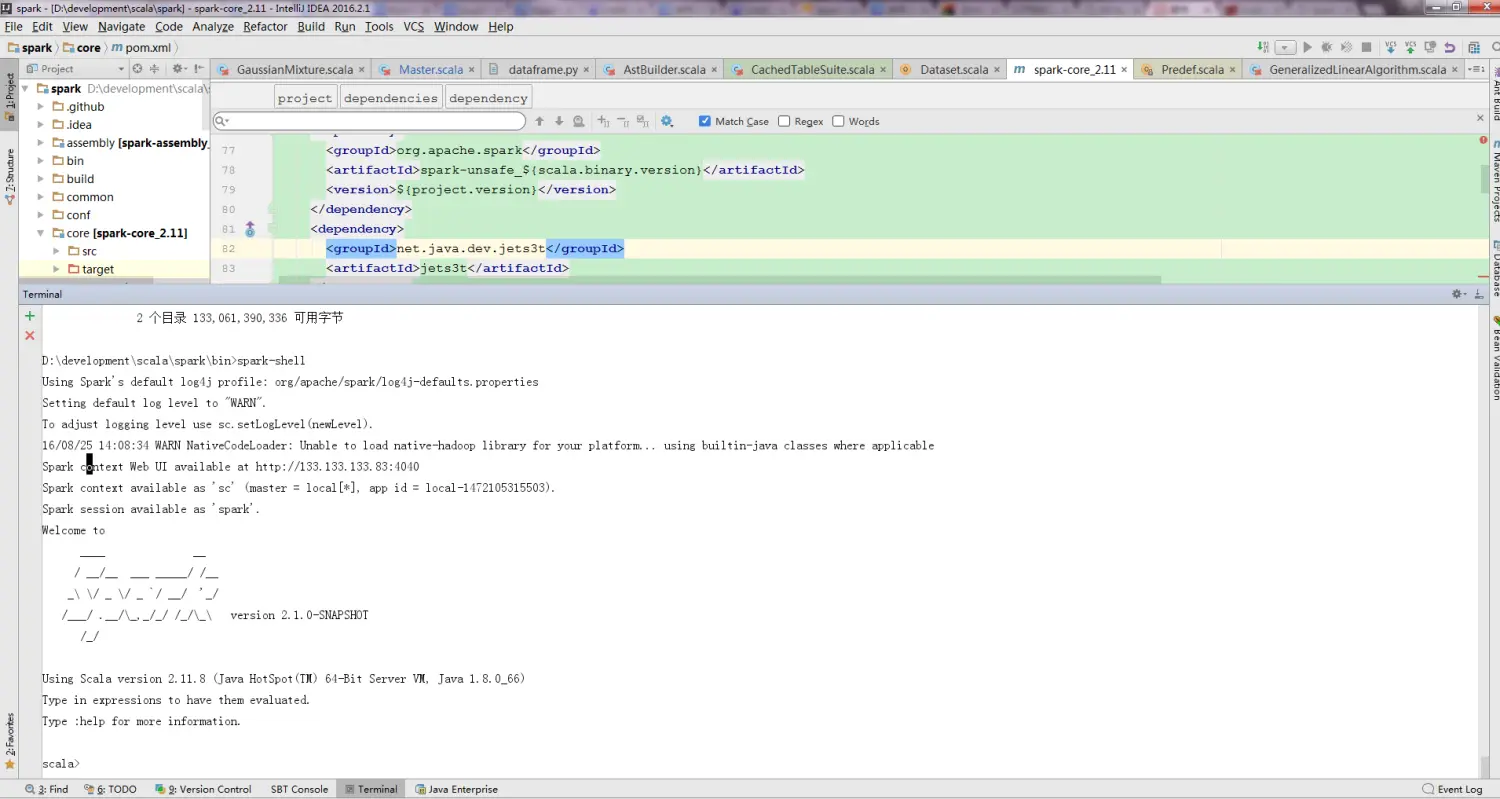Click the dependencies breadcrumb
The width and height of the screenshot is (1500, 799).
pyautogui.click(x=391, y=98)
